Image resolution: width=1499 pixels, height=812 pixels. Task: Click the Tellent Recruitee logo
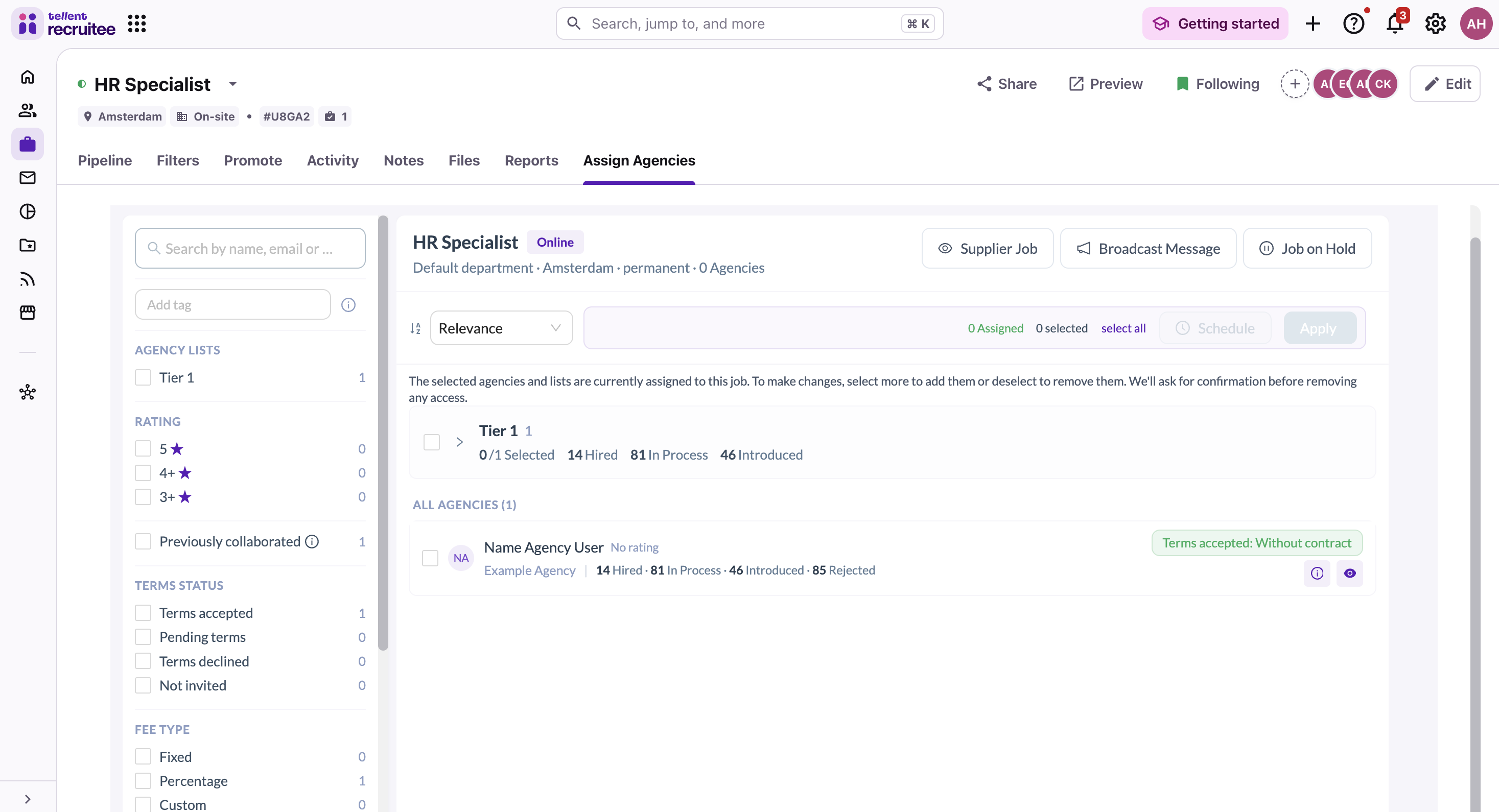click(x=64, y=24)
